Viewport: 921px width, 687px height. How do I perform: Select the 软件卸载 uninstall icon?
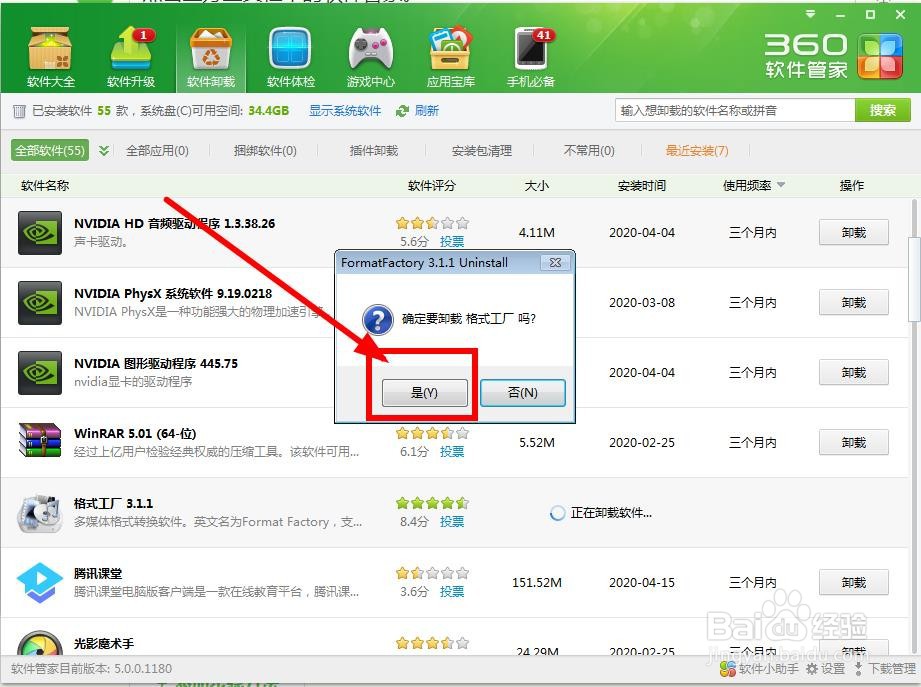[211, 57]
